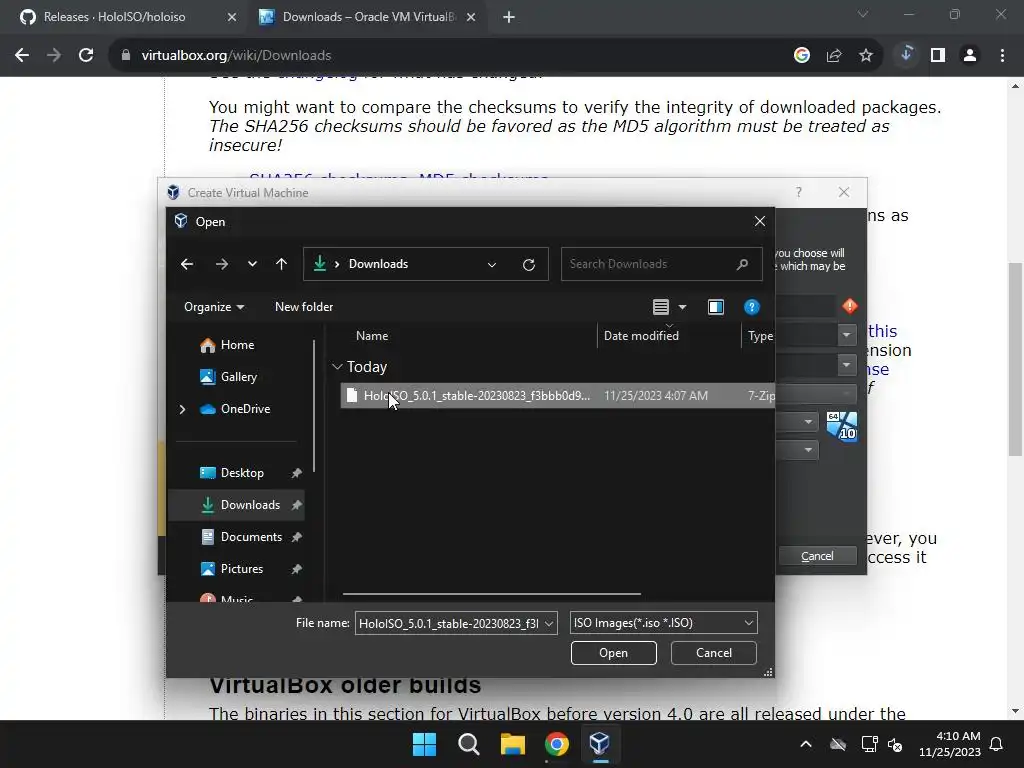Open recent locations chevron in Open dialog
Viewport: 1024px width, 768px height.
252,264
